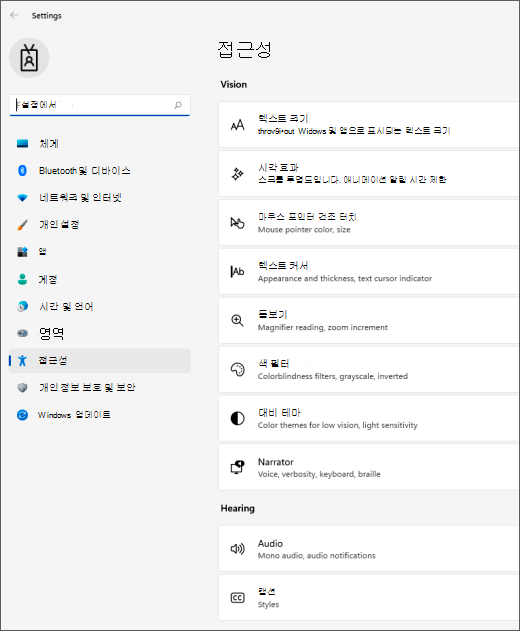
Task: Open 개인 설정 in the sidebar
Action: pos(99,225)
